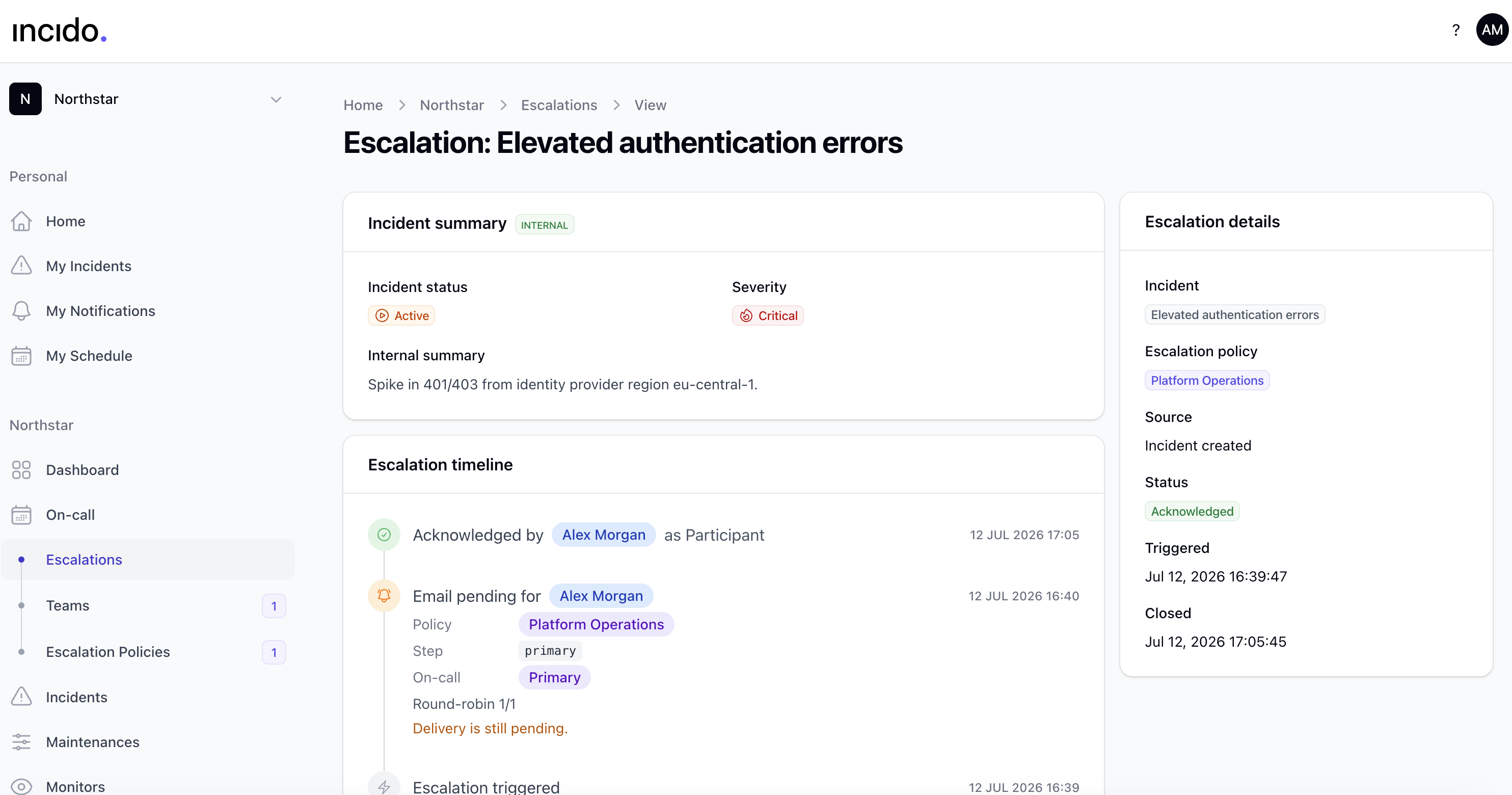Viewport: 1512px width, 795px height.
Task: Click the 'Escalation triggered' timeline entry
Action: [x=486, y=787]
